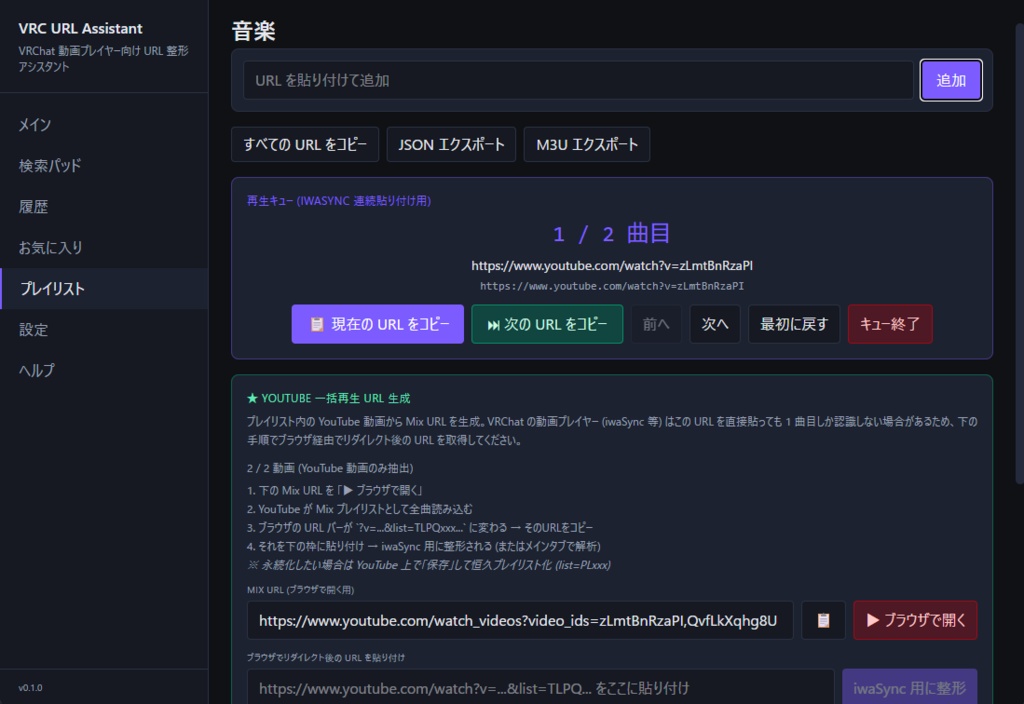Click the 前へ queue button

point(656,324)
